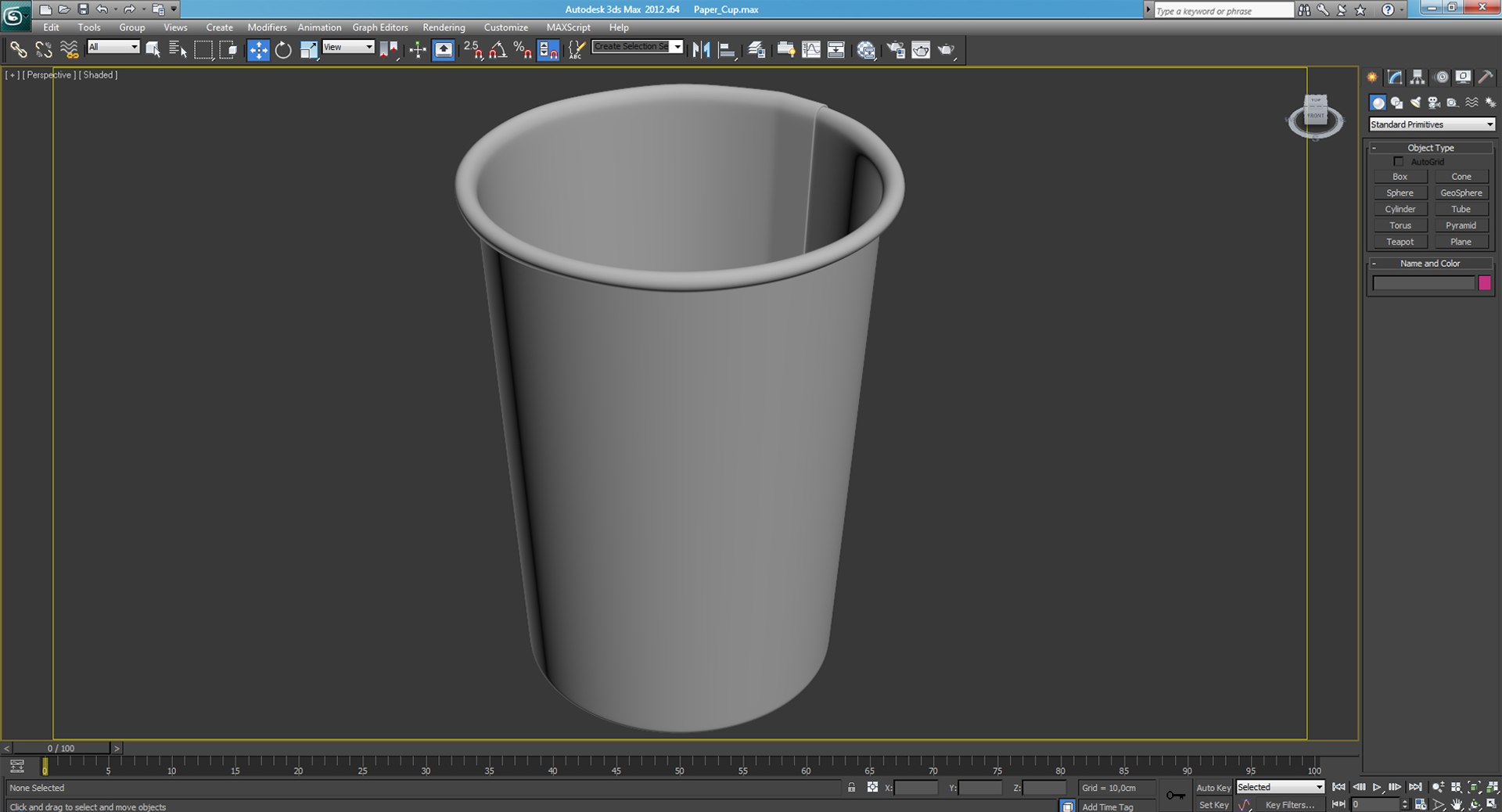The image size is (1502, 812).
Task: Click Edit Named Selection Sets icon
Action: pos(577,50)
